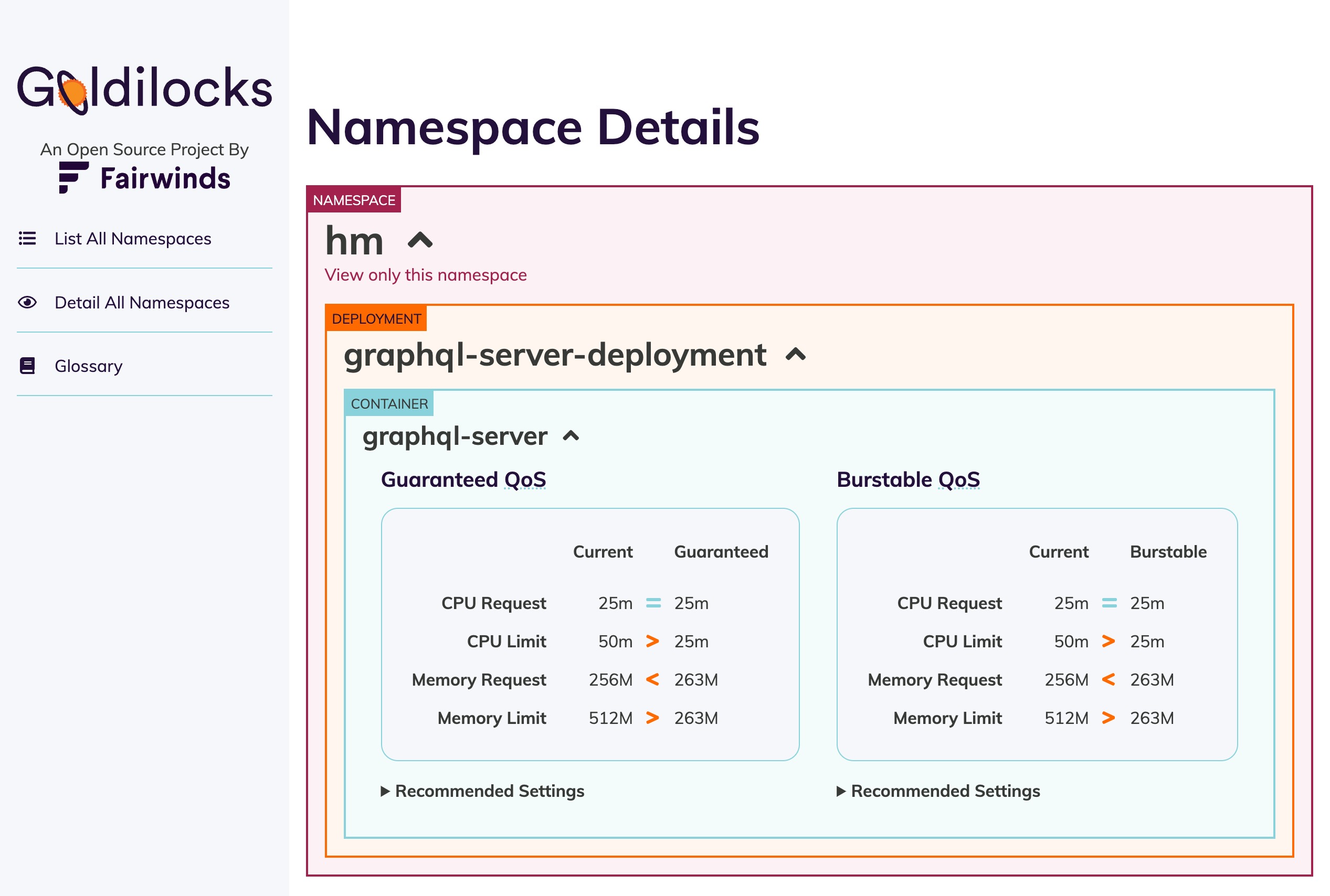
Task: Open Detail All Namespaces page
Action: click(x=142, y=302)
